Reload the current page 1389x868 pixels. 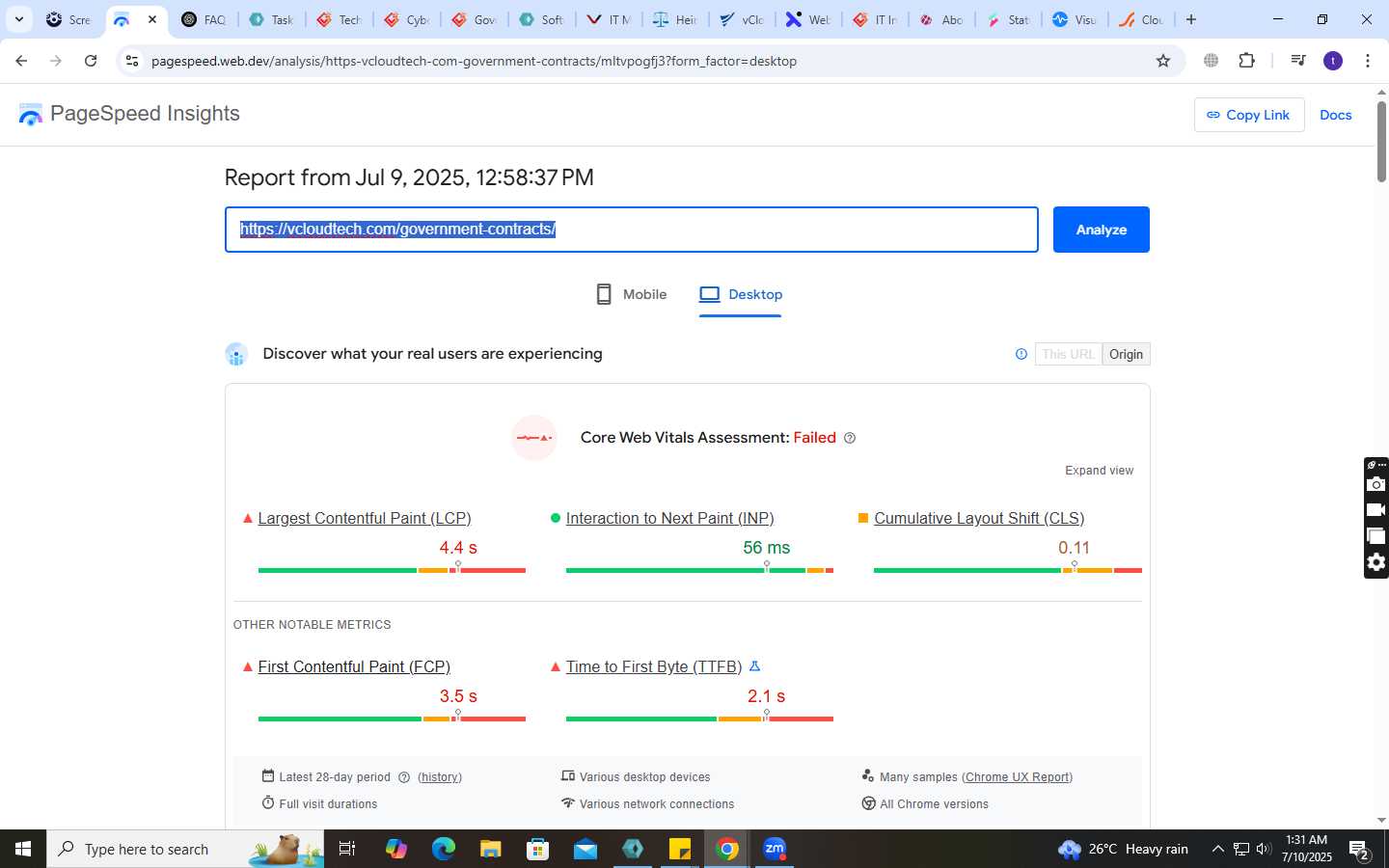(91, 61)
